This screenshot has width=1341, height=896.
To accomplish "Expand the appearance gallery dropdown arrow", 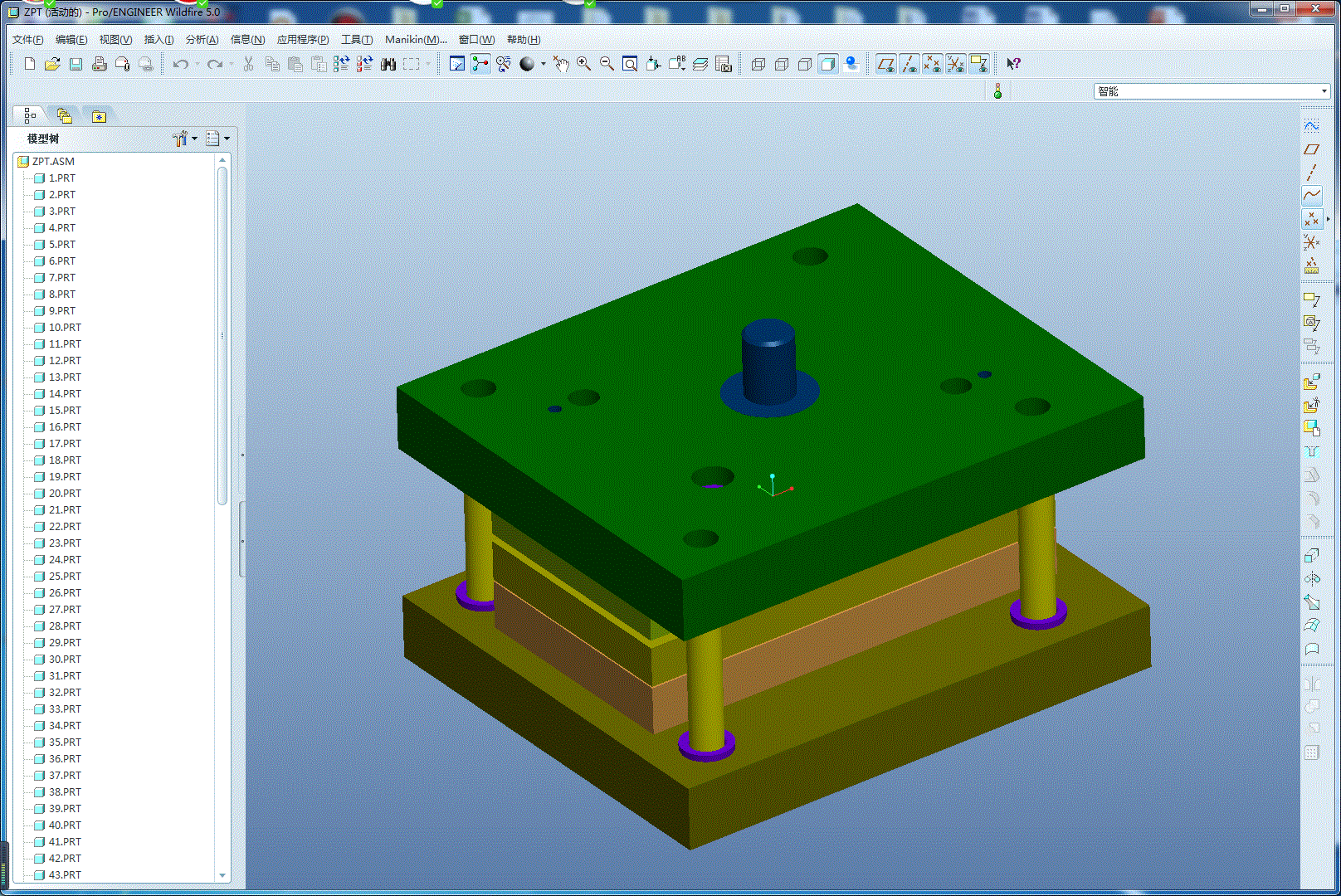I will point(544,64).
